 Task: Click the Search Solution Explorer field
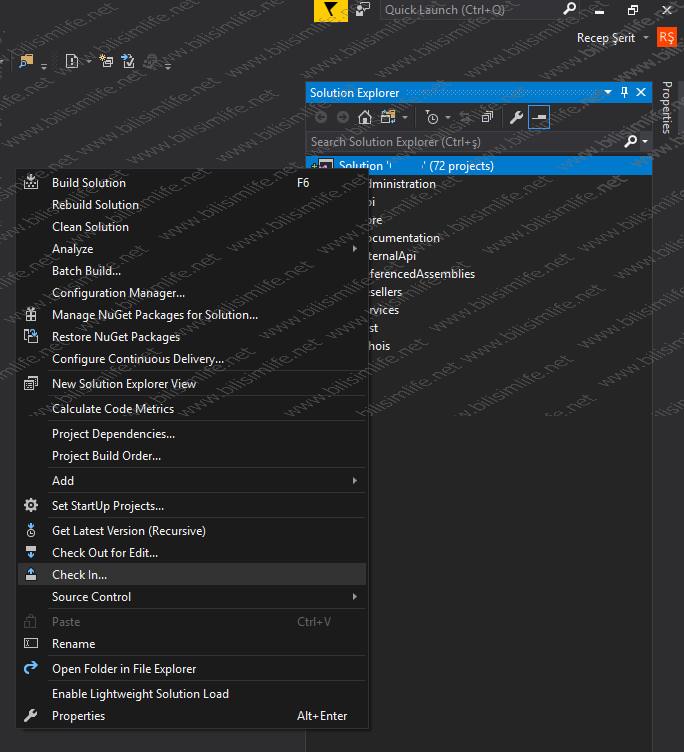pyautogui.click(x=465, y=141)
